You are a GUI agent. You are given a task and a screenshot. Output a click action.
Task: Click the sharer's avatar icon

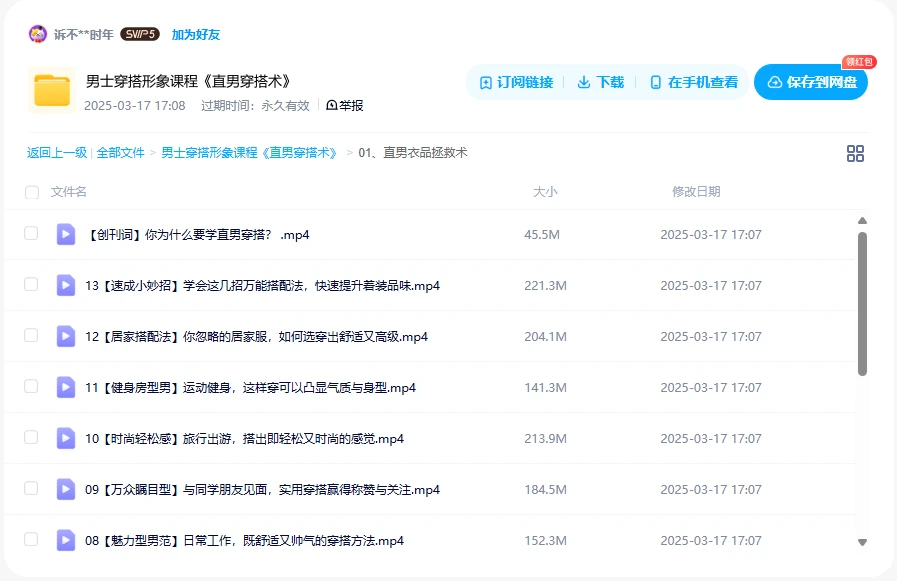(x=38, y=34)
